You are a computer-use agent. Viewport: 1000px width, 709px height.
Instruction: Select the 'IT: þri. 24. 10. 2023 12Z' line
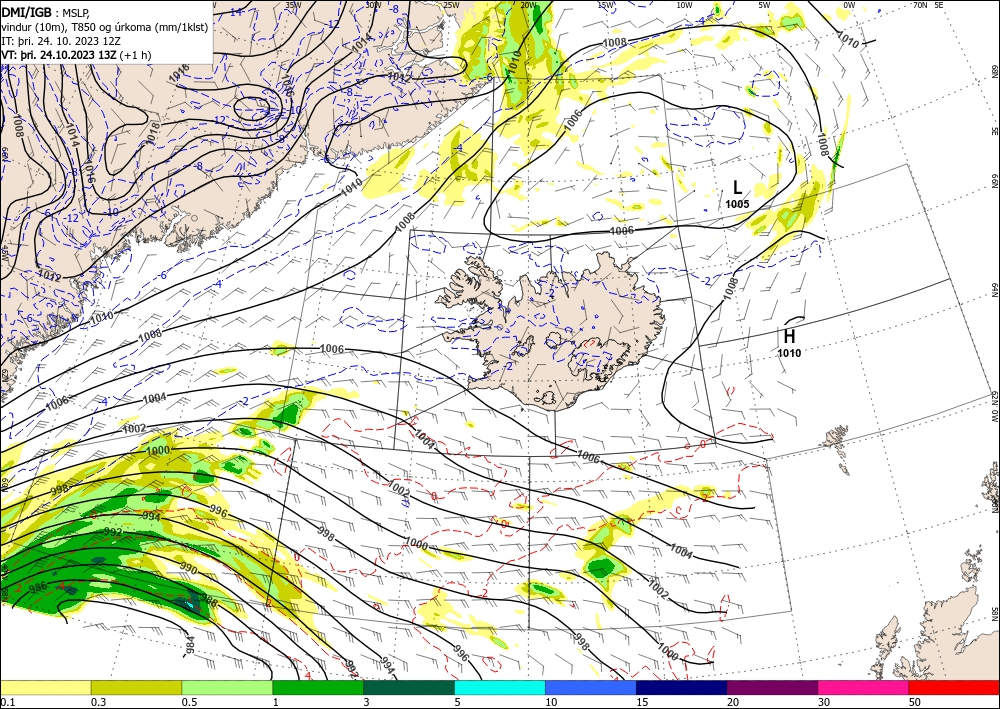(61, 41)
